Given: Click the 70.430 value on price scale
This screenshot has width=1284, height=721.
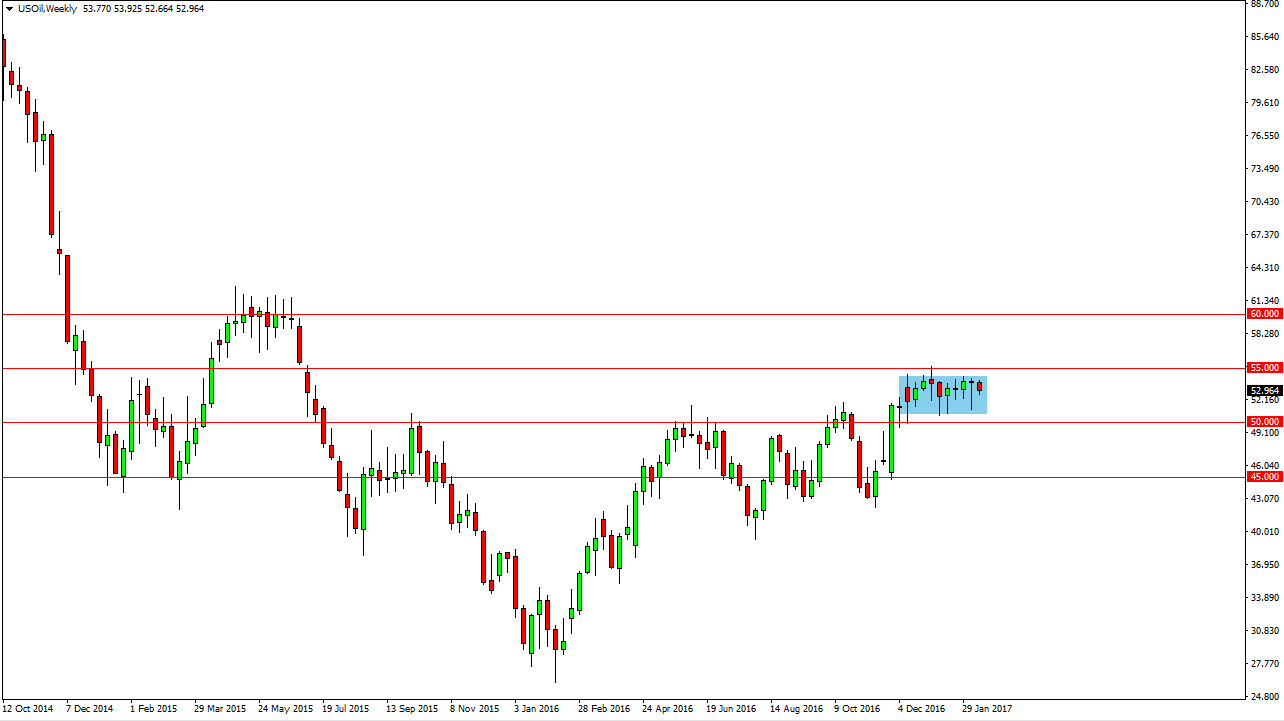Looking at the screenshot, I should 1264,202.
